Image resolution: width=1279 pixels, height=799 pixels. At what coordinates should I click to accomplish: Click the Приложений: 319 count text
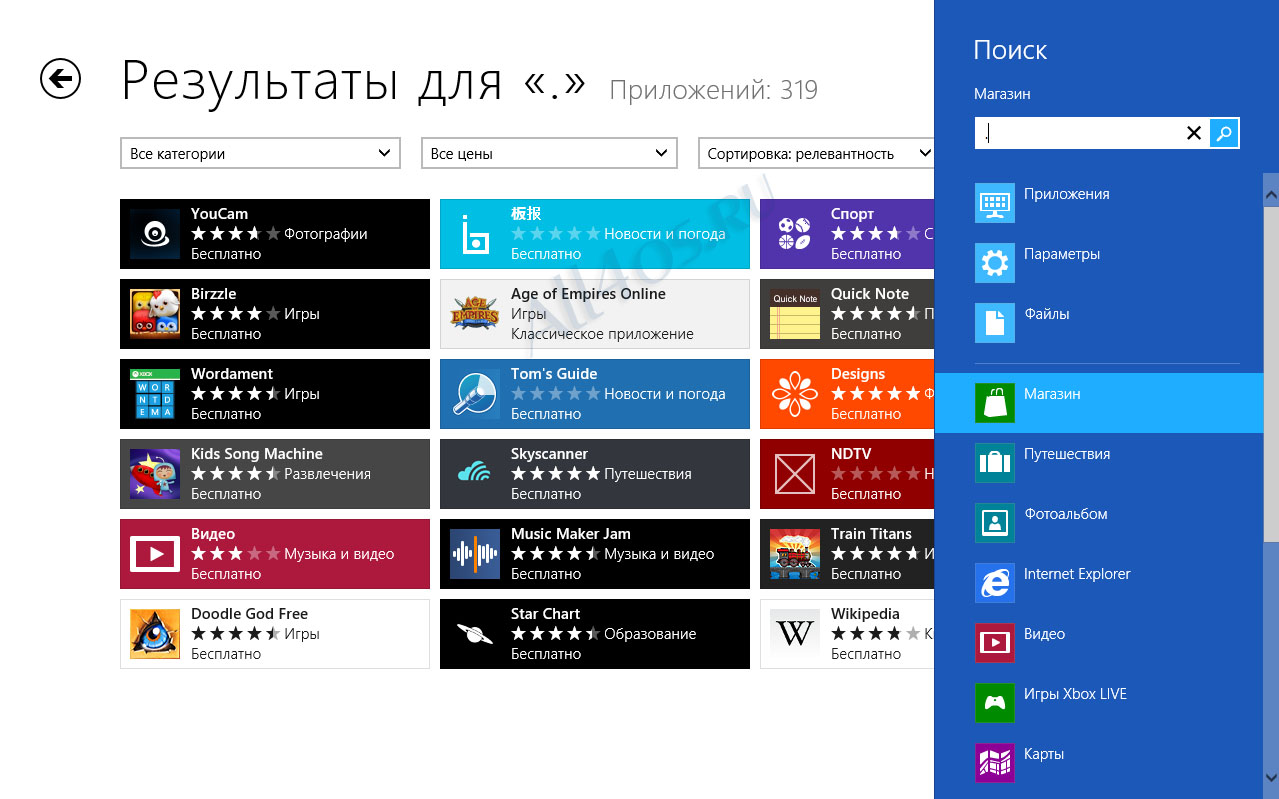click(x=714, y=90)
